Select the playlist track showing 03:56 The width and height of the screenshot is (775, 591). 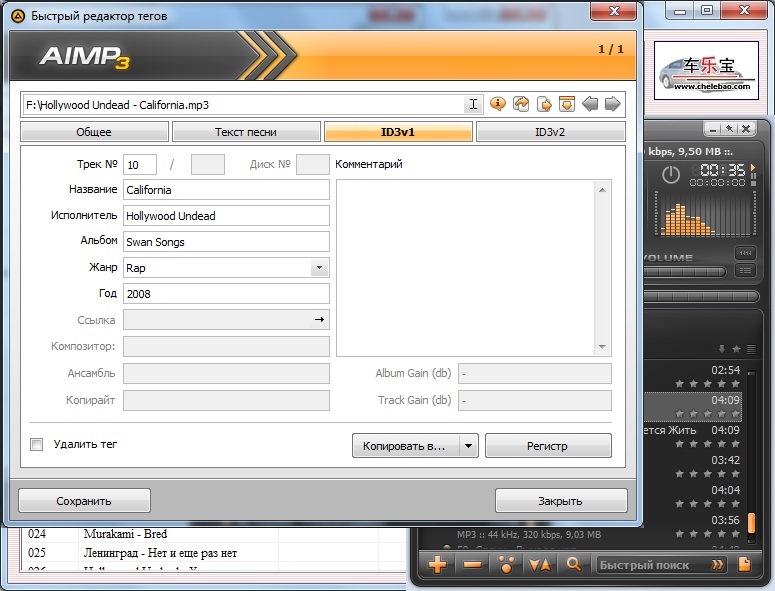click(693, 526)
